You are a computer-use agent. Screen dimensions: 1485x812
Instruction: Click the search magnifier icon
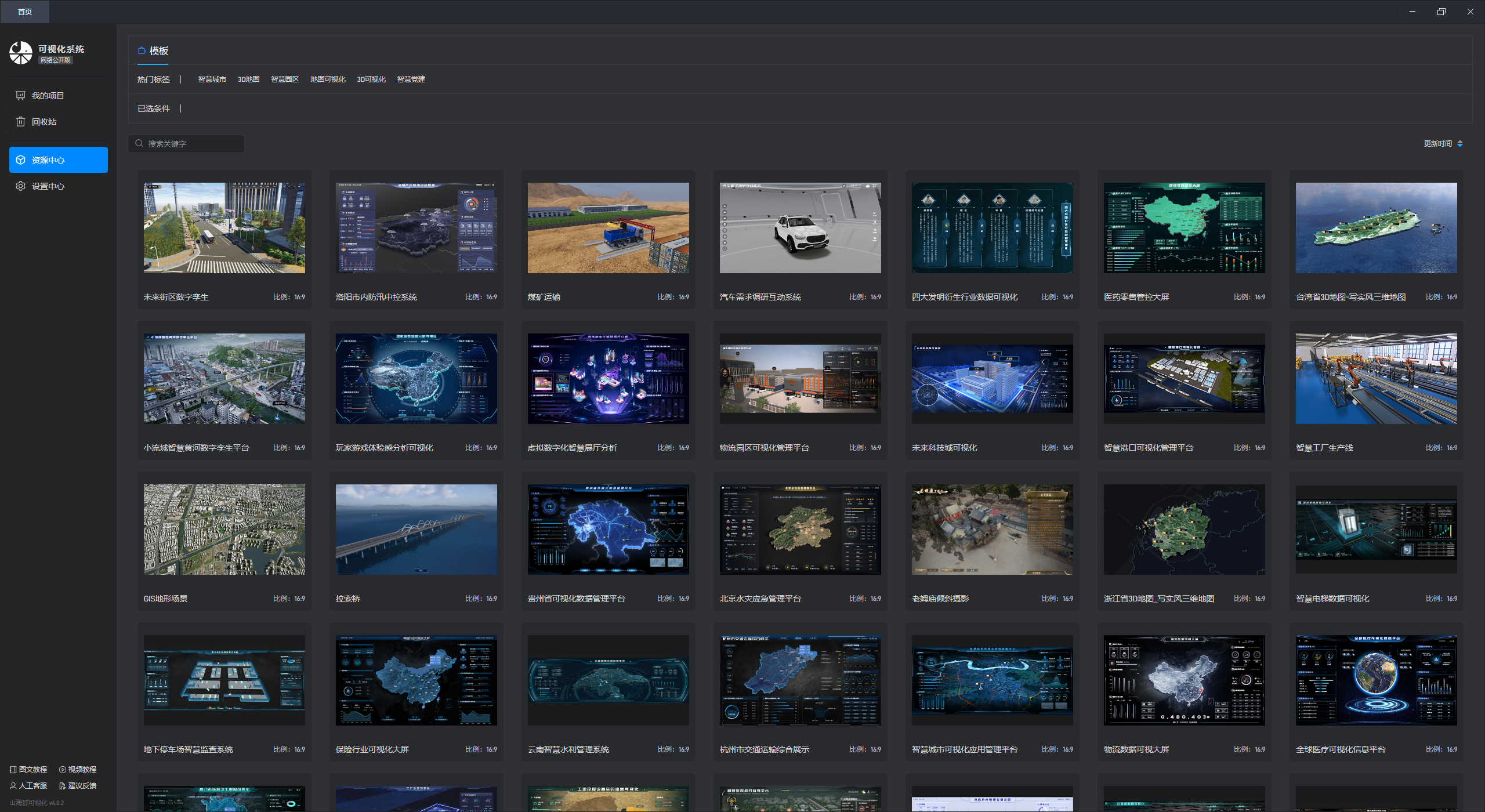[x=139, y=143]
